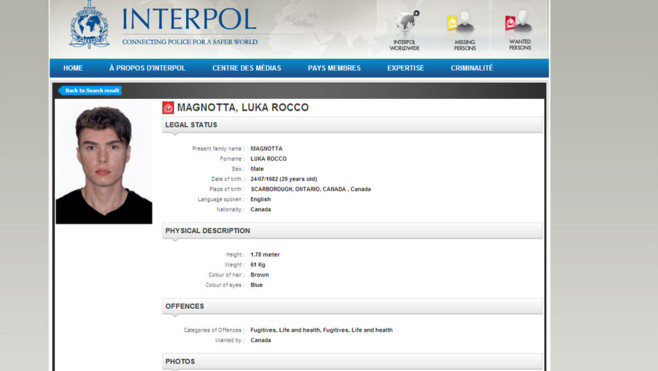Click the Nationality value Canada
The height and width of the screenshot is (371, 658).
(261, 209)
